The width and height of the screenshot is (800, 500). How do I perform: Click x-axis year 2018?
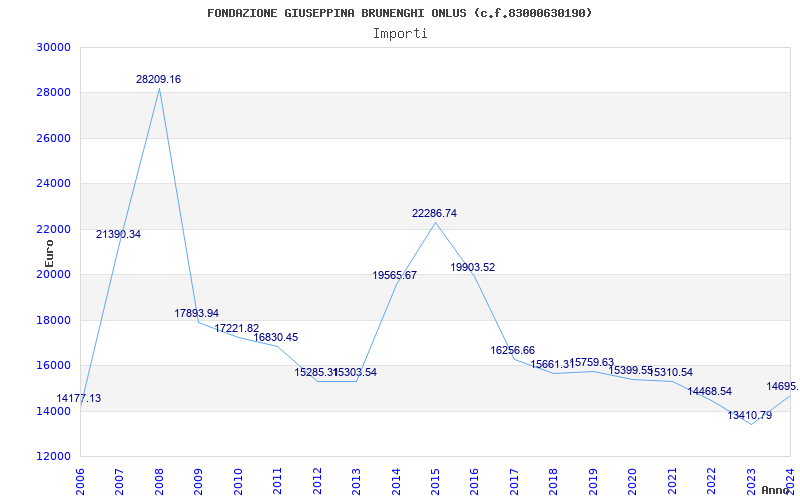(x=554, y=482)
